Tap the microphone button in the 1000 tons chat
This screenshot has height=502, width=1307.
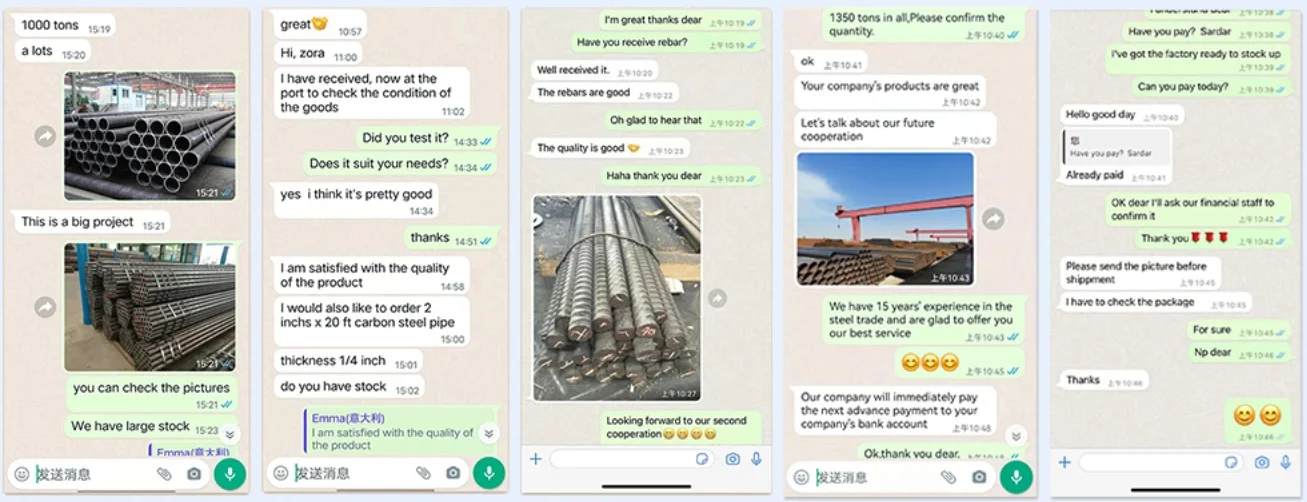229,473
